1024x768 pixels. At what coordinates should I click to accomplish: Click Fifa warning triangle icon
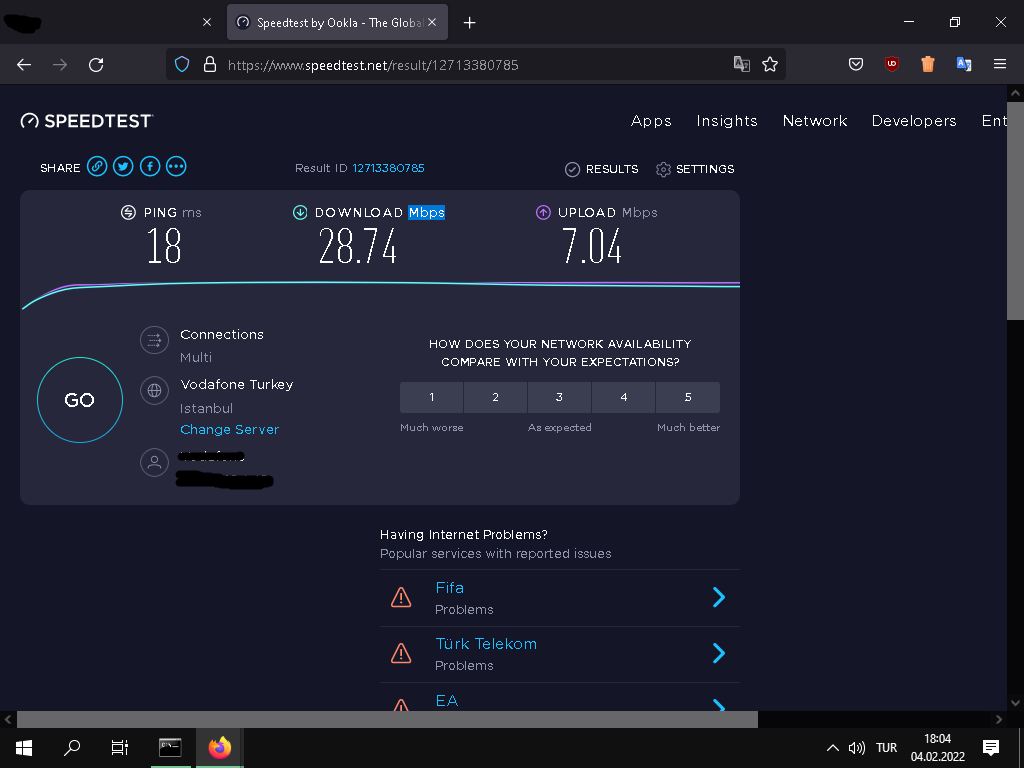[x=401, y=597]
